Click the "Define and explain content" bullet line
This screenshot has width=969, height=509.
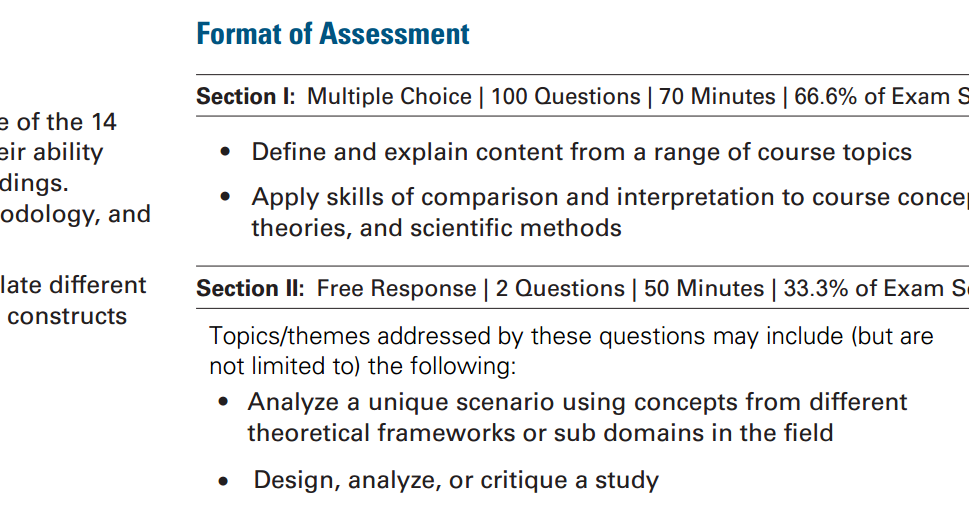click(581, 152)
